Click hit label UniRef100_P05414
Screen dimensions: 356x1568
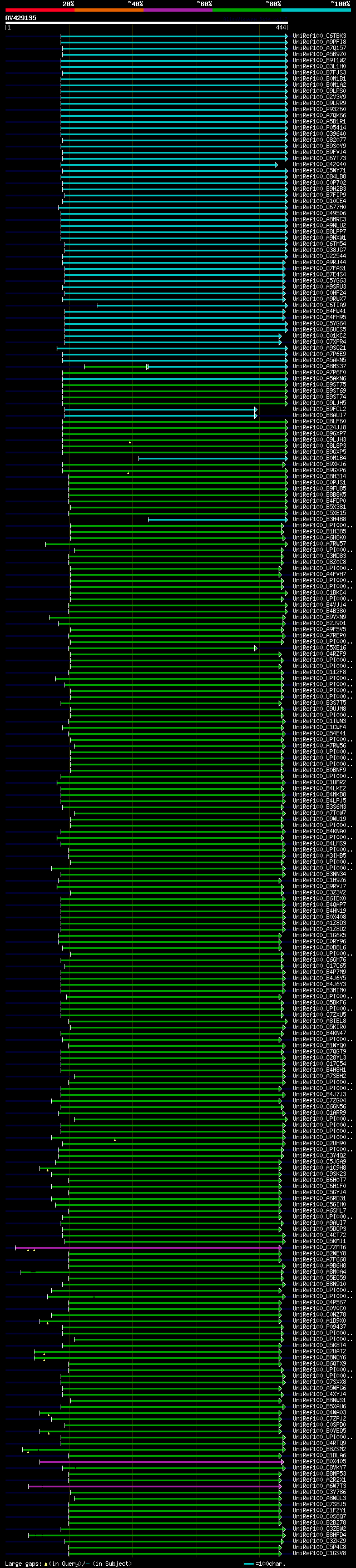click(319, 128)
